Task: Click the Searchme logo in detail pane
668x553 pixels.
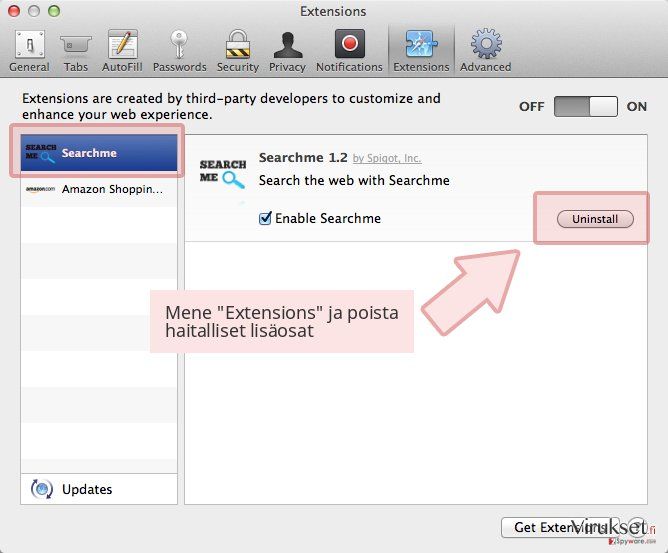Action: [x=222, y=173]
